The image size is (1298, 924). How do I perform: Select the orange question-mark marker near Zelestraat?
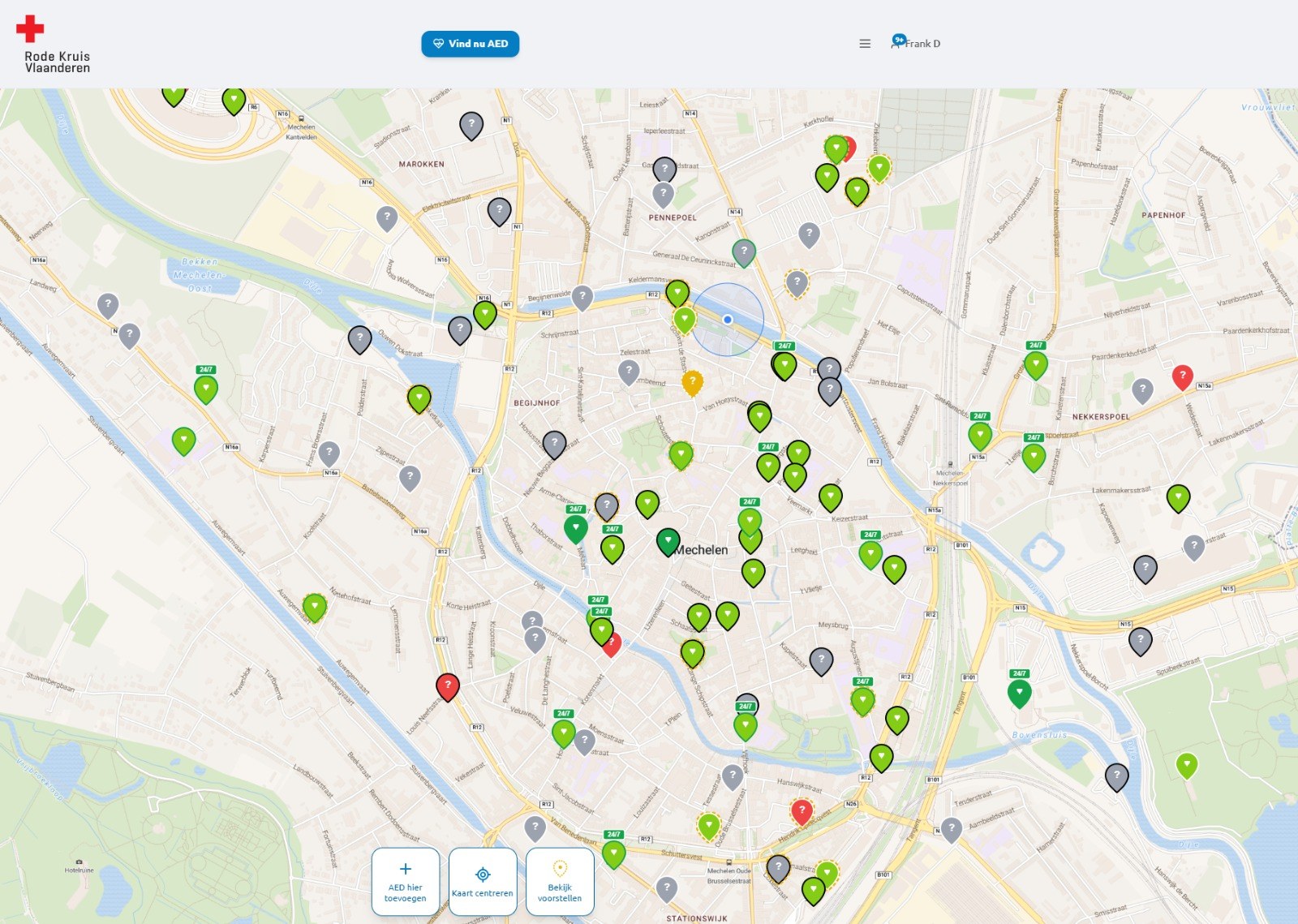click(x=692, y=383)
